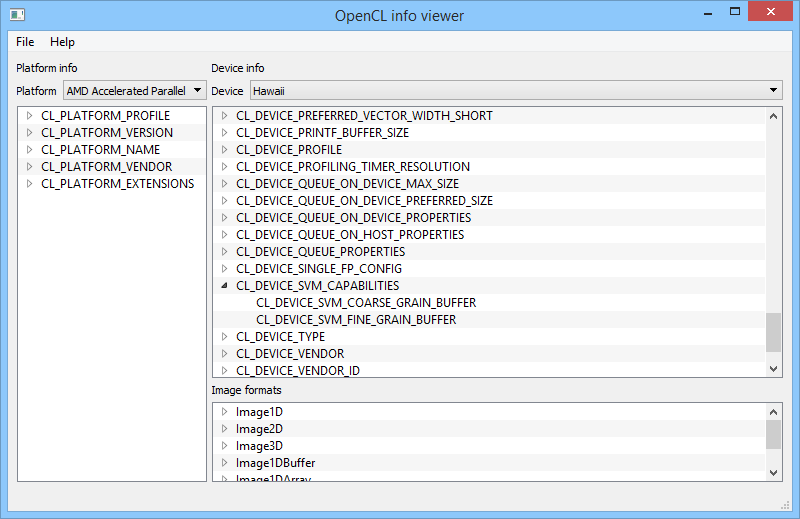Maximize the OpenCL info viewer window

(735, 12)
